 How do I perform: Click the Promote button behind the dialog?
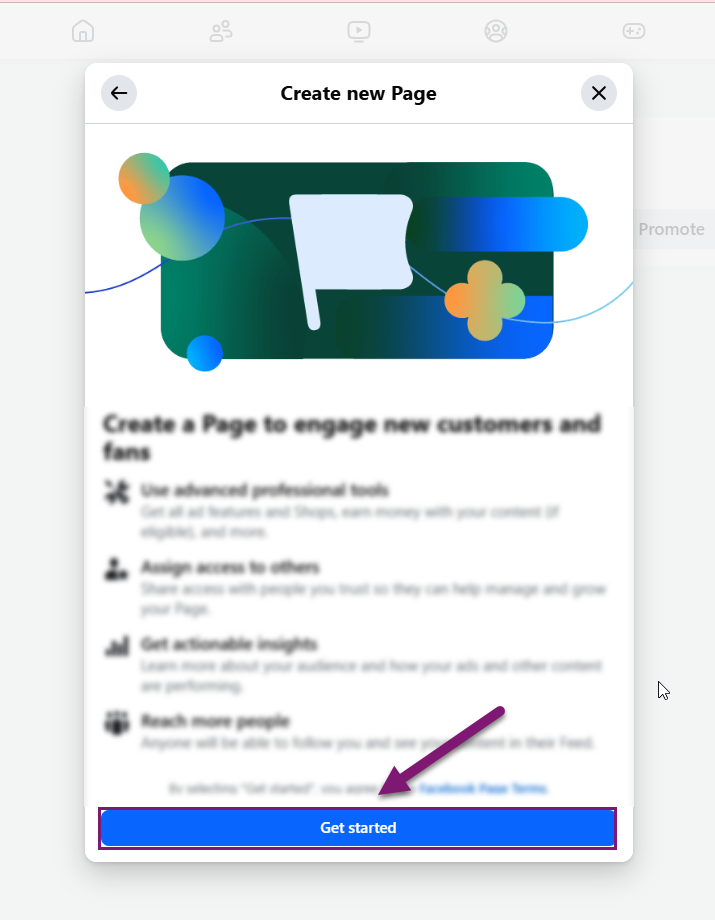click(x=671, y=229)
